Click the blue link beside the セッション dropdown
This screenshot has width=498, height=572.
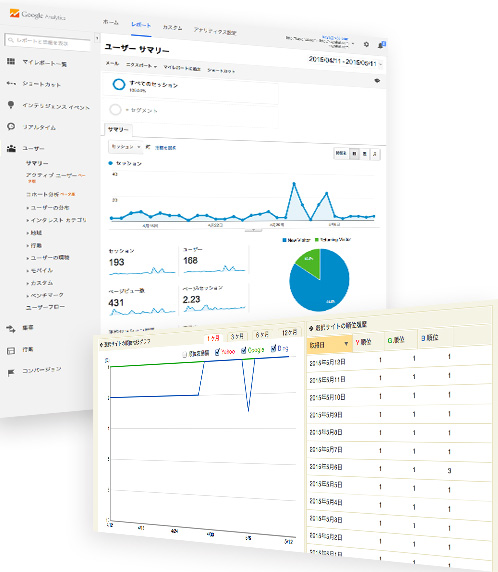pos(165,148)
